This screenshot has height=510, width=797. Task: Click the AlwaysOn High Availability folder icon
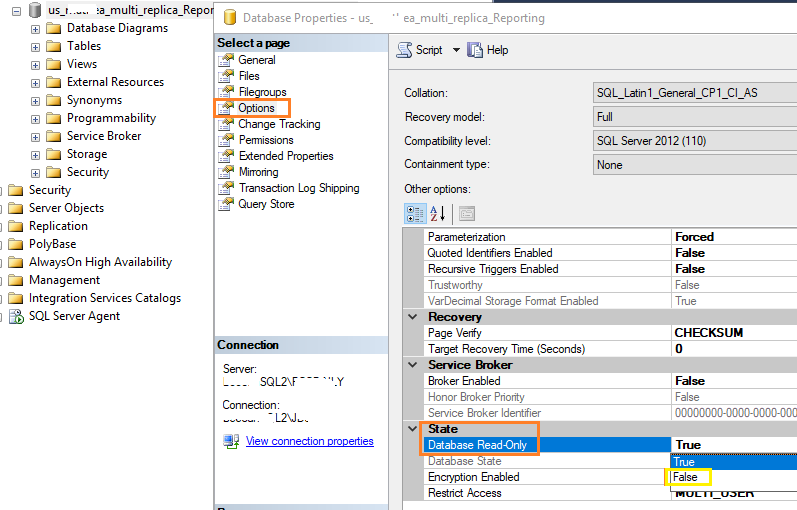coord(16,262)
